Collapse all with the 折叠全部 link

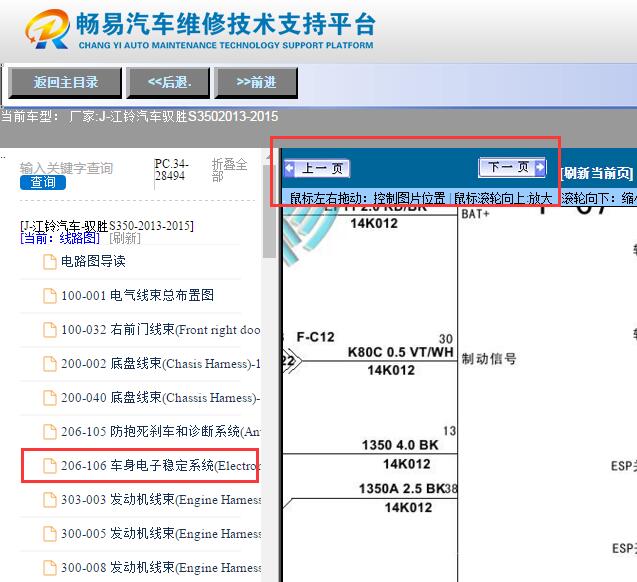click(x=230, y=170)
